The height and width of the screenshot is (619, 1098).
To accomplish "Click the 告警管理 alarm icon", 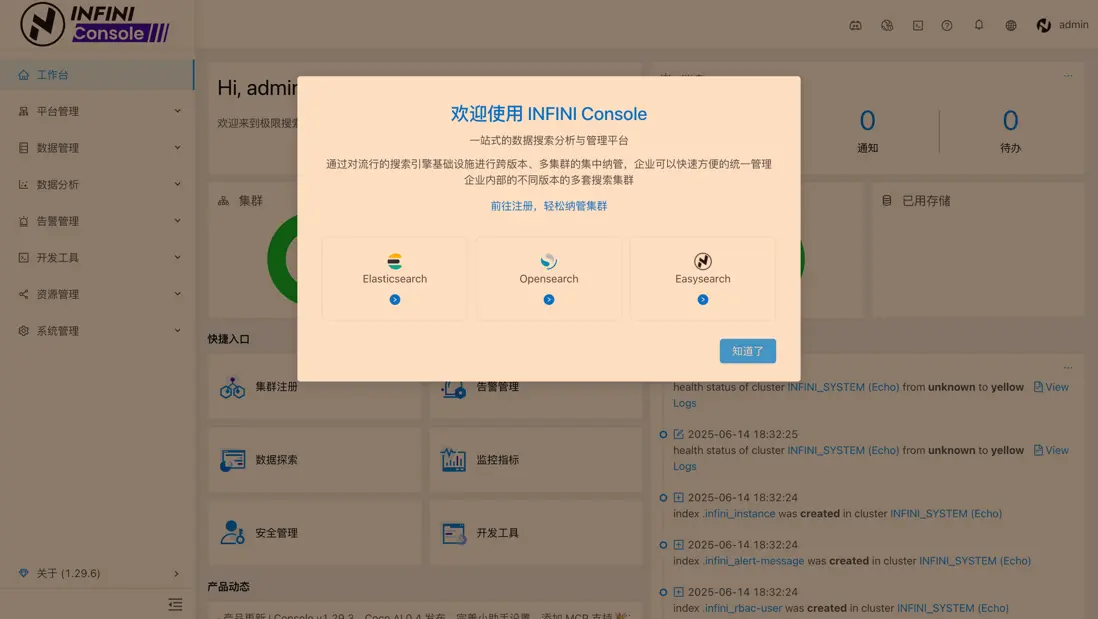I will tap(23, 221).
